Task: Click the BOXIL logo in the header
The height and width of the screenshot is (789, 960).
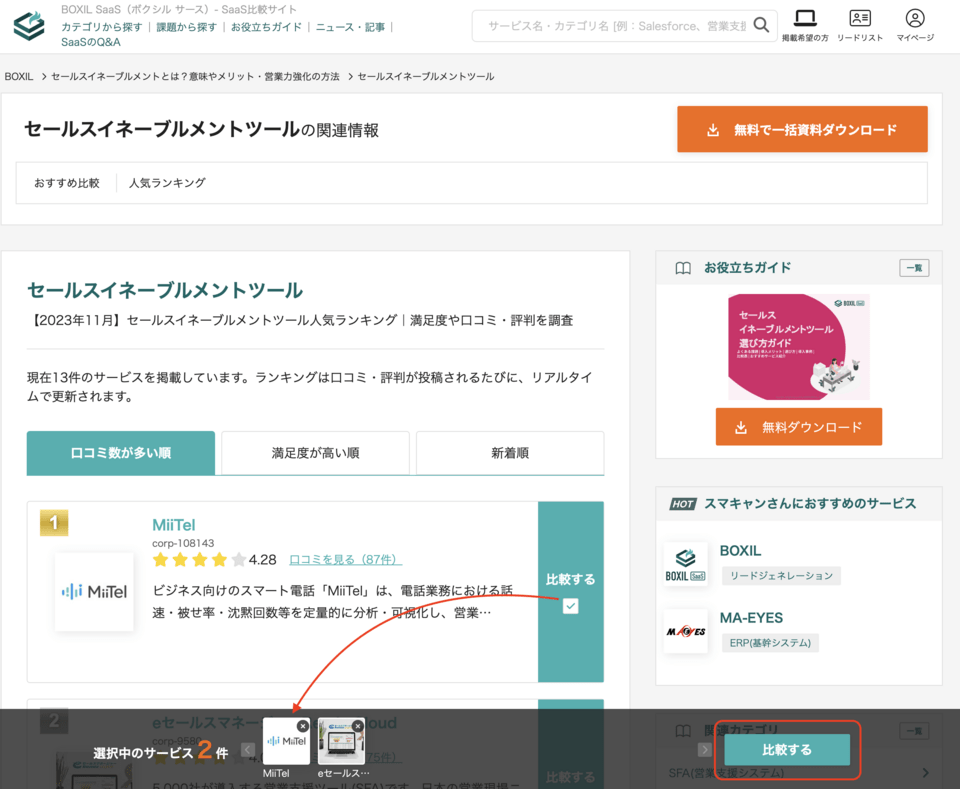Action: click(x=29, y=27)
